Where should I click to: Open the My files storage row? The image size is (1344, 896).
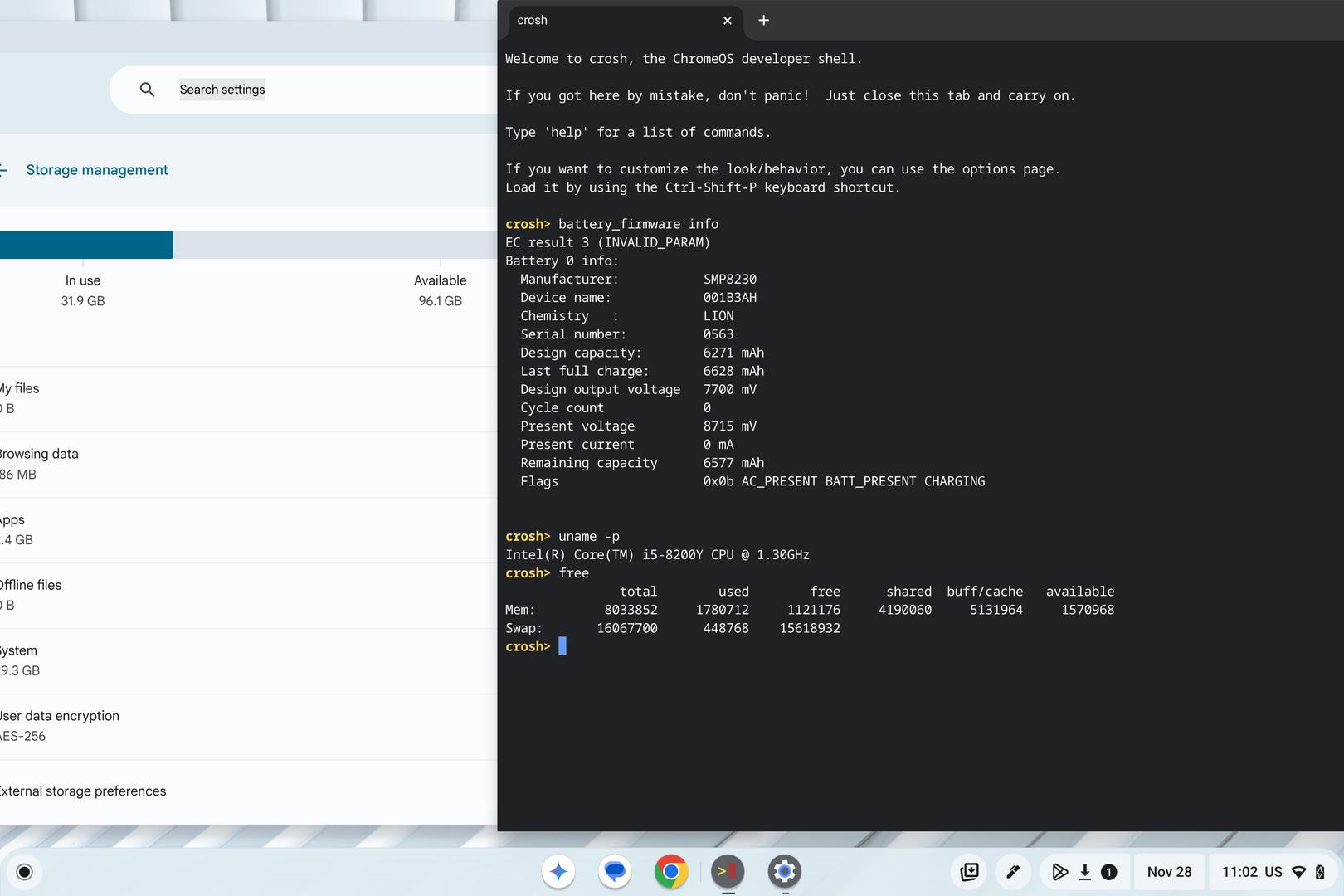248,399
